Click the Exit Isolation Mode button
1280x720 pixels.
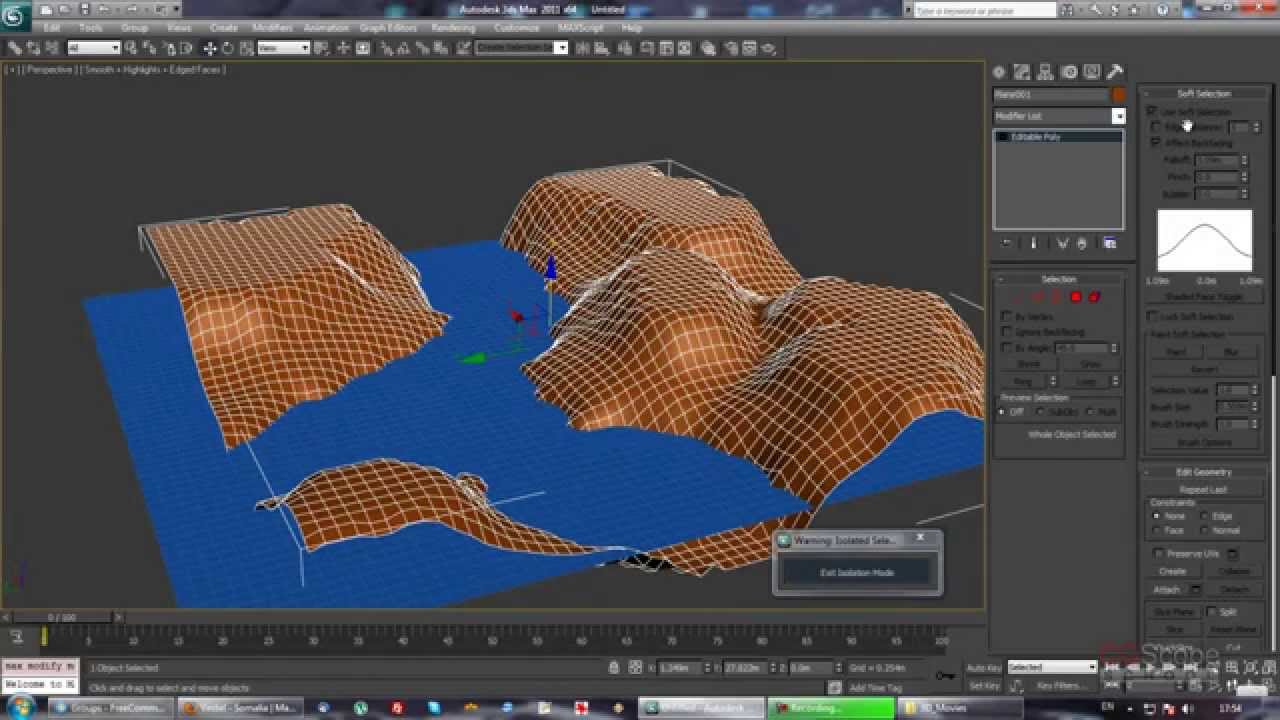coord(857,573)
